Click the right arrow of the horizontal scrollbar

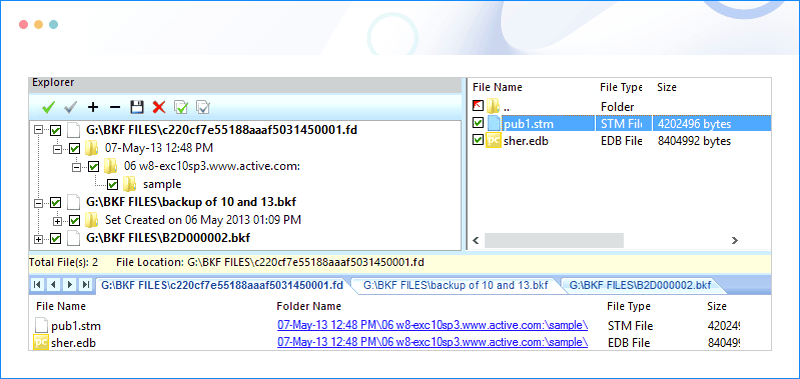pyautogui.click(x=734, y=240)
